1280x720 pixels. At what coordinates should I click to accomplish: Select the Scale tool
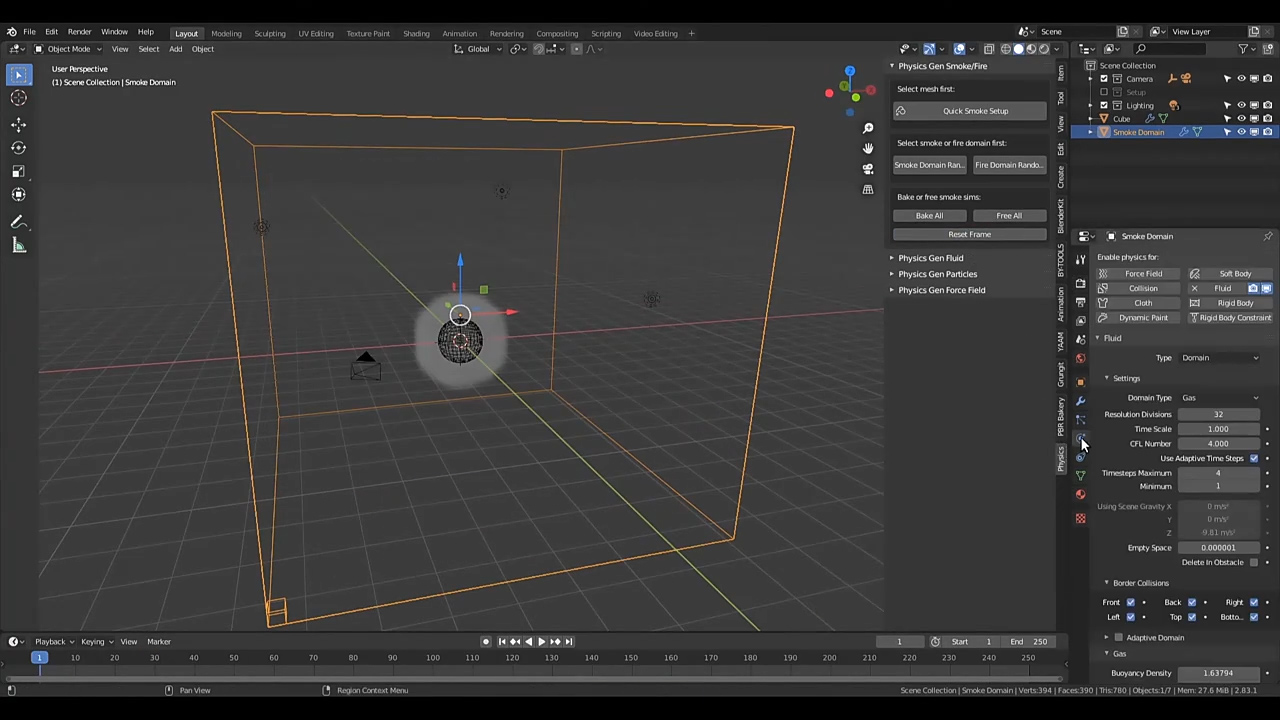tap(18, 171)
